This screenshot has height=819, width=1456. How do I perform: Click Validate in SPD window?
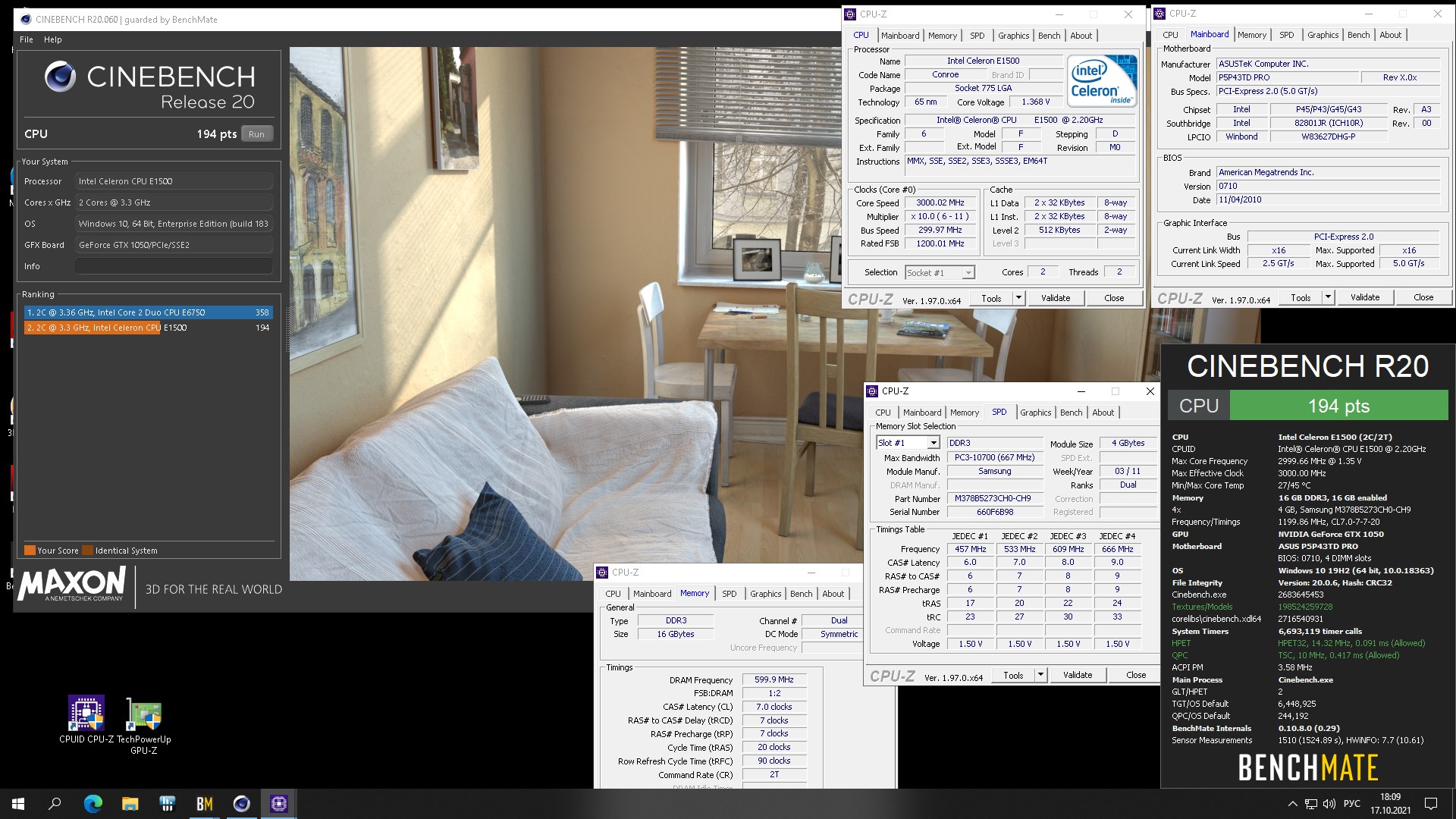(x=1078, y=675)
